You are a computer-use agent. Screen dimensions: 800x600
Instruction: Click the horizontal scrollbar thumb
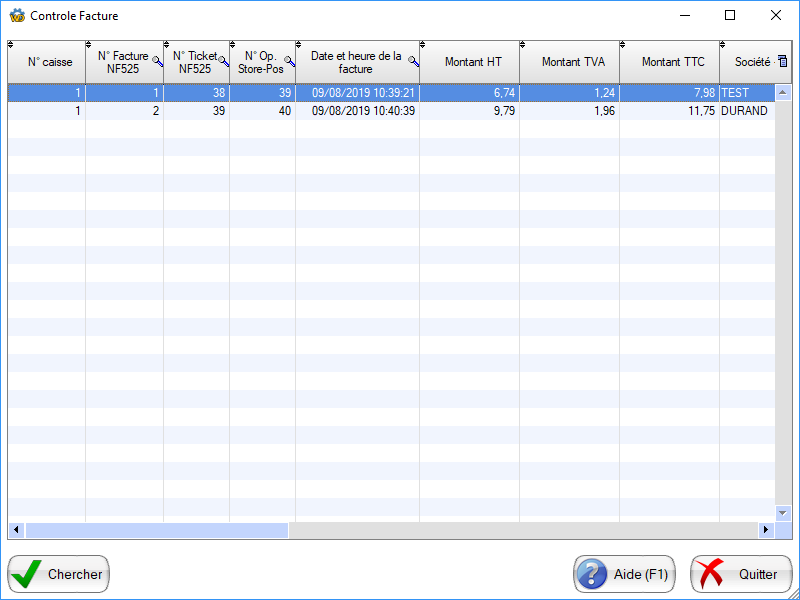pos(157,530)
